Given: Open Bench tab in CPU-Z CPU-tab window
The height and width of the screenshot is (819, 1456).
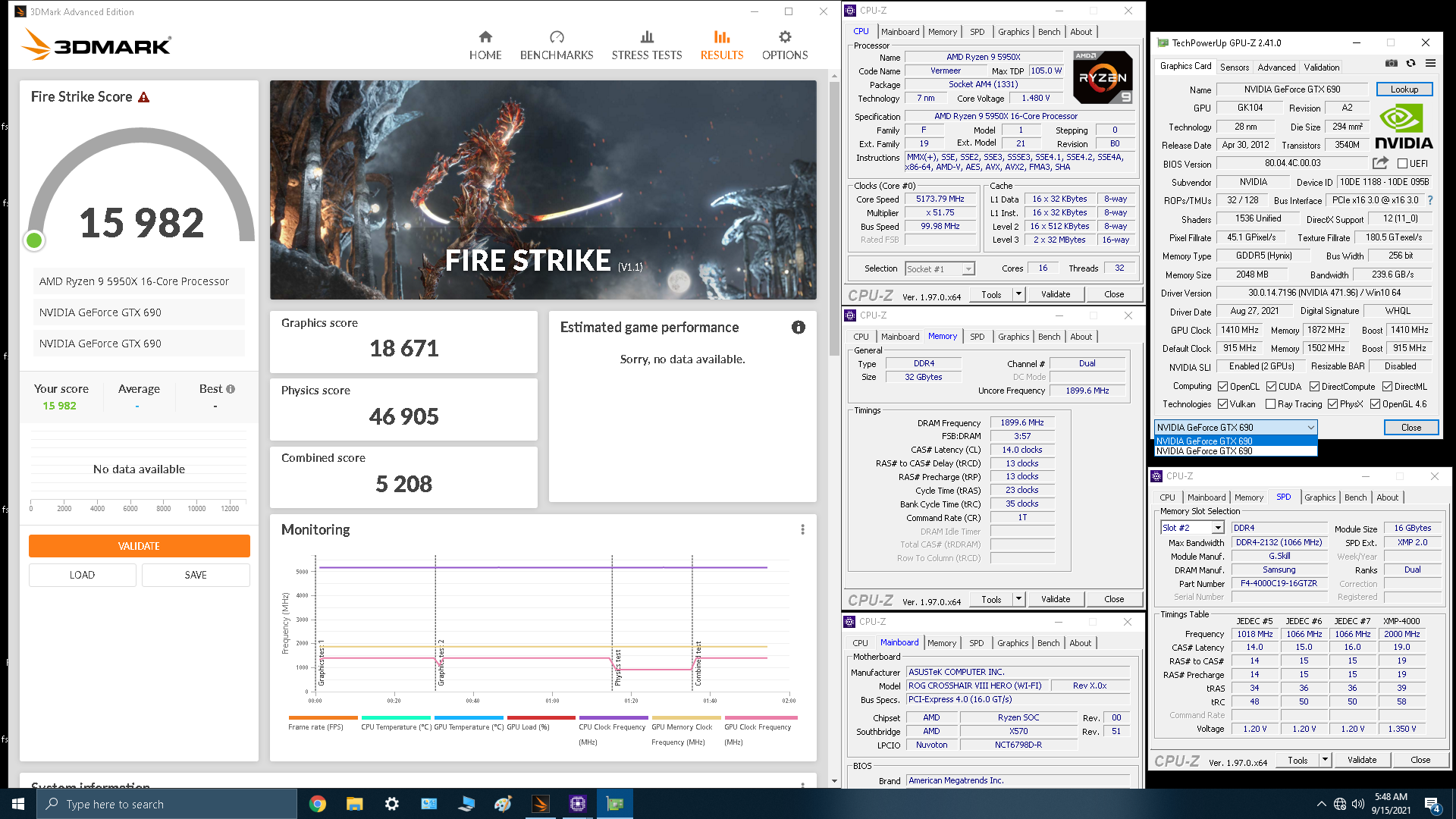Looking at the screenshot, I should click(x=1049, y=32).
